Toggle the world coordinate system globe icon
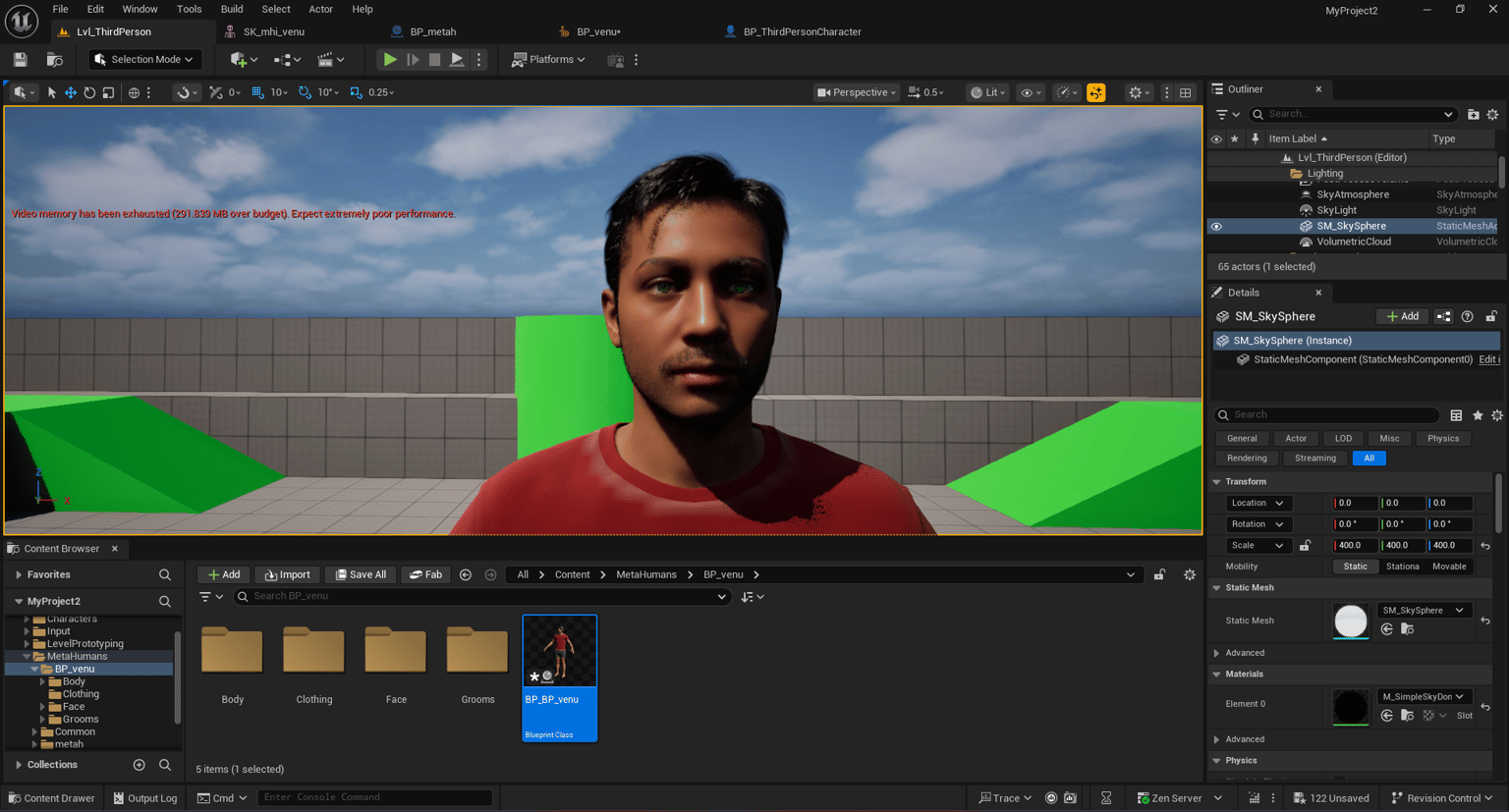This screenshot has width=1509, height=812. [x=134, y=92]
